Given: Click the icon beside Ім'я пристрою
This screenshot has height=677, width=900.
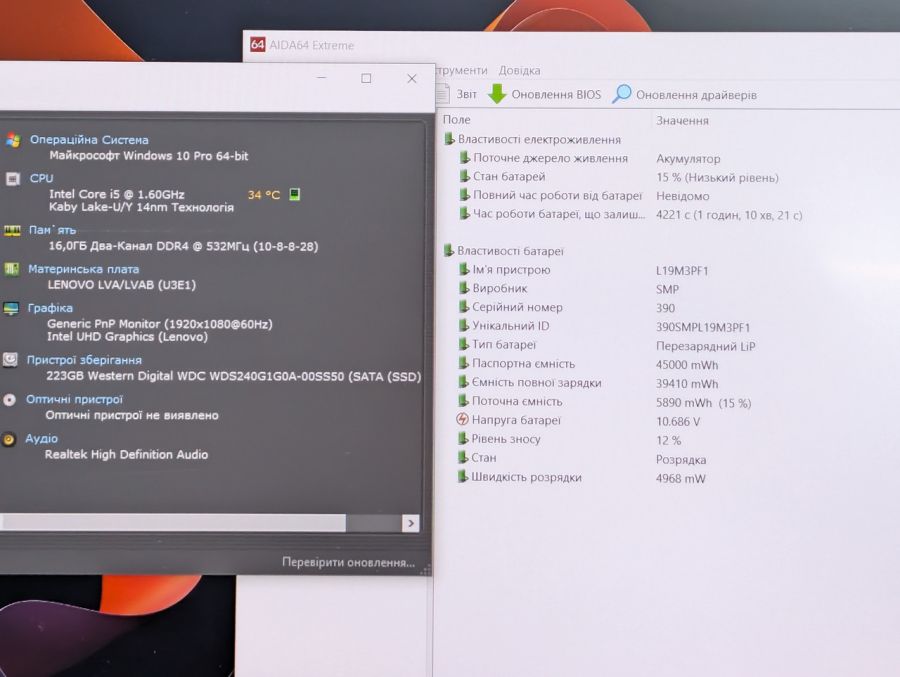Looking at the screenshot, I should 464,269.
